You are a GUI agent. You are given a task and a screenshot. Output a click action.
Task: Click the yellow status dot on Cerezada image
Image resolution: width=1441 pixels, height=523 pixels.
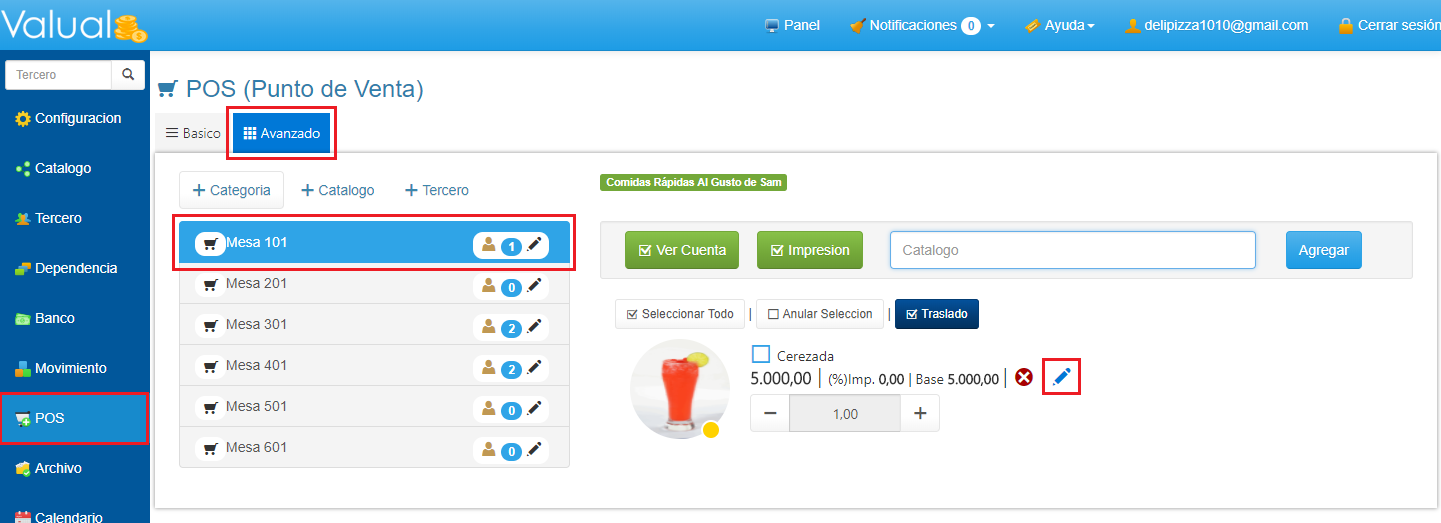point(711,430)
